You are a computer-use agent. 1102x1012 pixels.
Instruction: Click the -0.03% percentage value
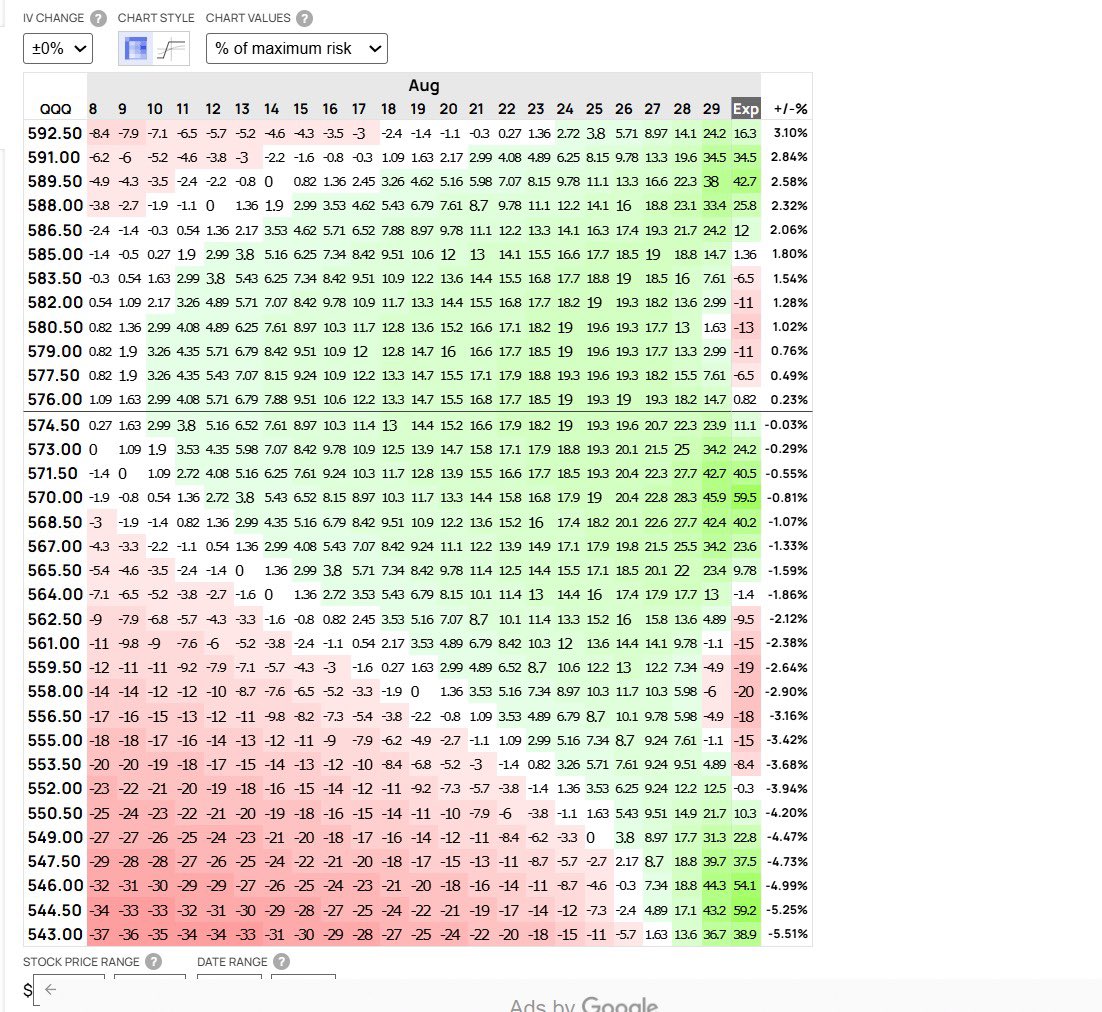pyautogui.click(x=786, y=425)
